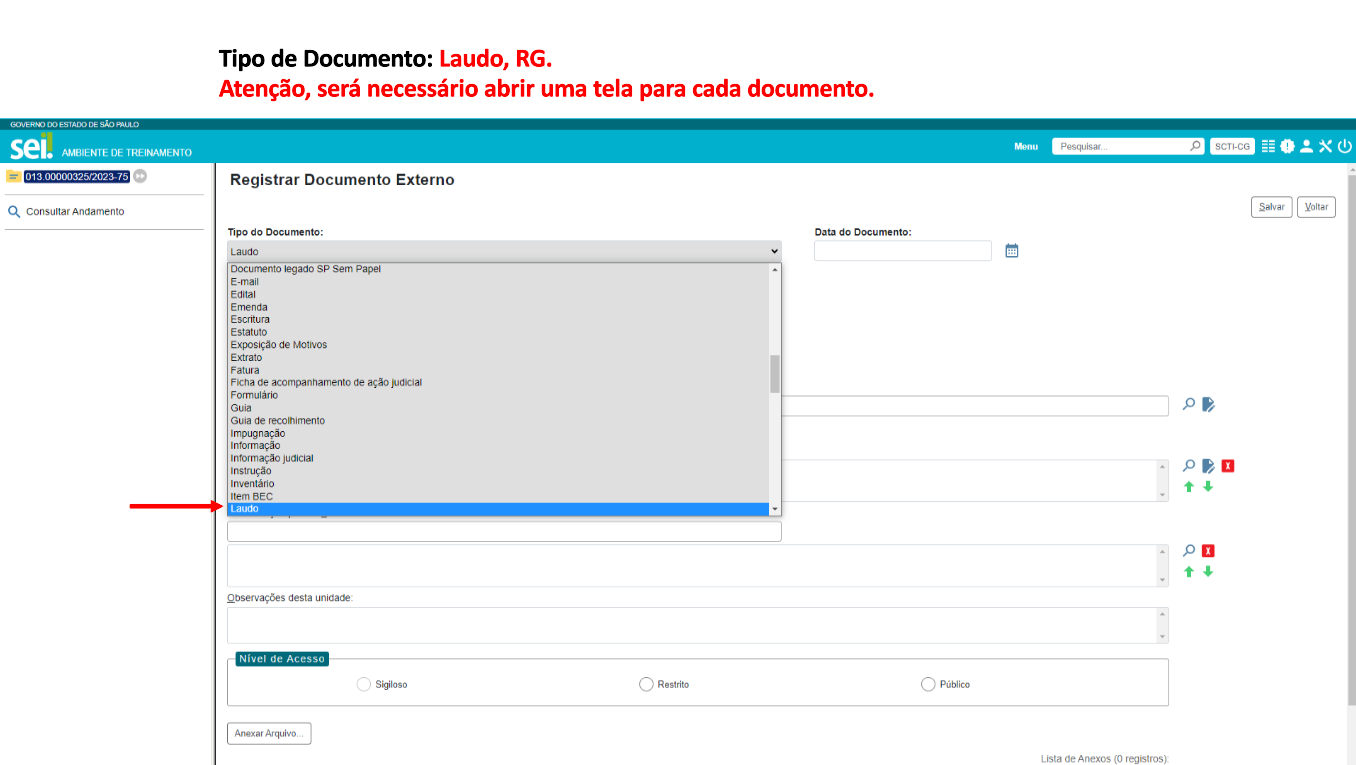Choose 'Edital' in the dropdown list

pos(498,294)
